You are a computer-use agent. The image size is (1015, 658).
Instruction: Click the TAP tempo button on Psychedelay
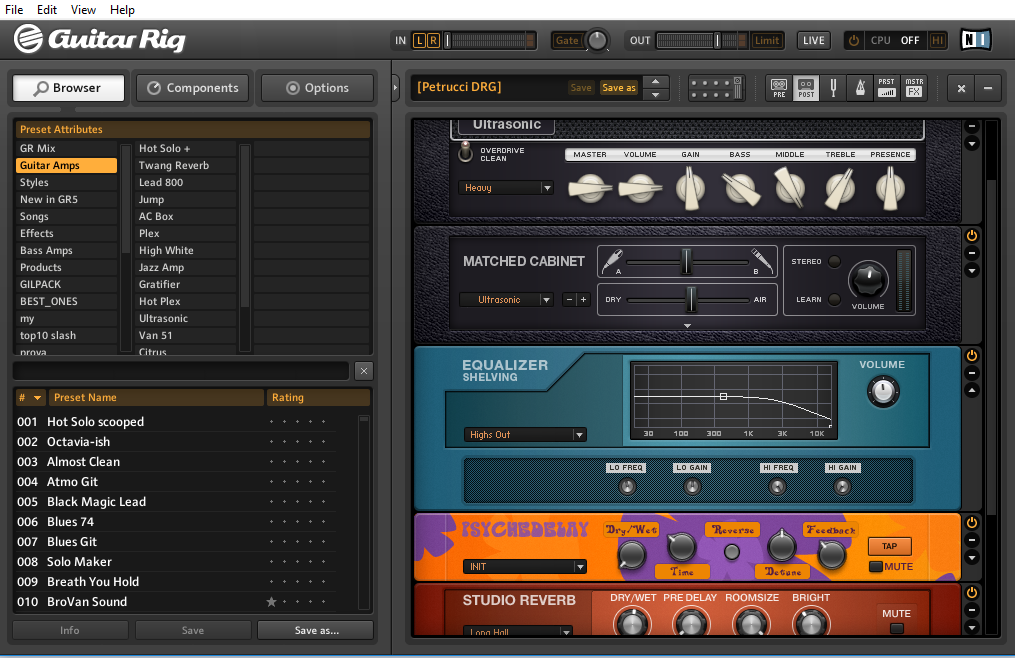[889, 546]
